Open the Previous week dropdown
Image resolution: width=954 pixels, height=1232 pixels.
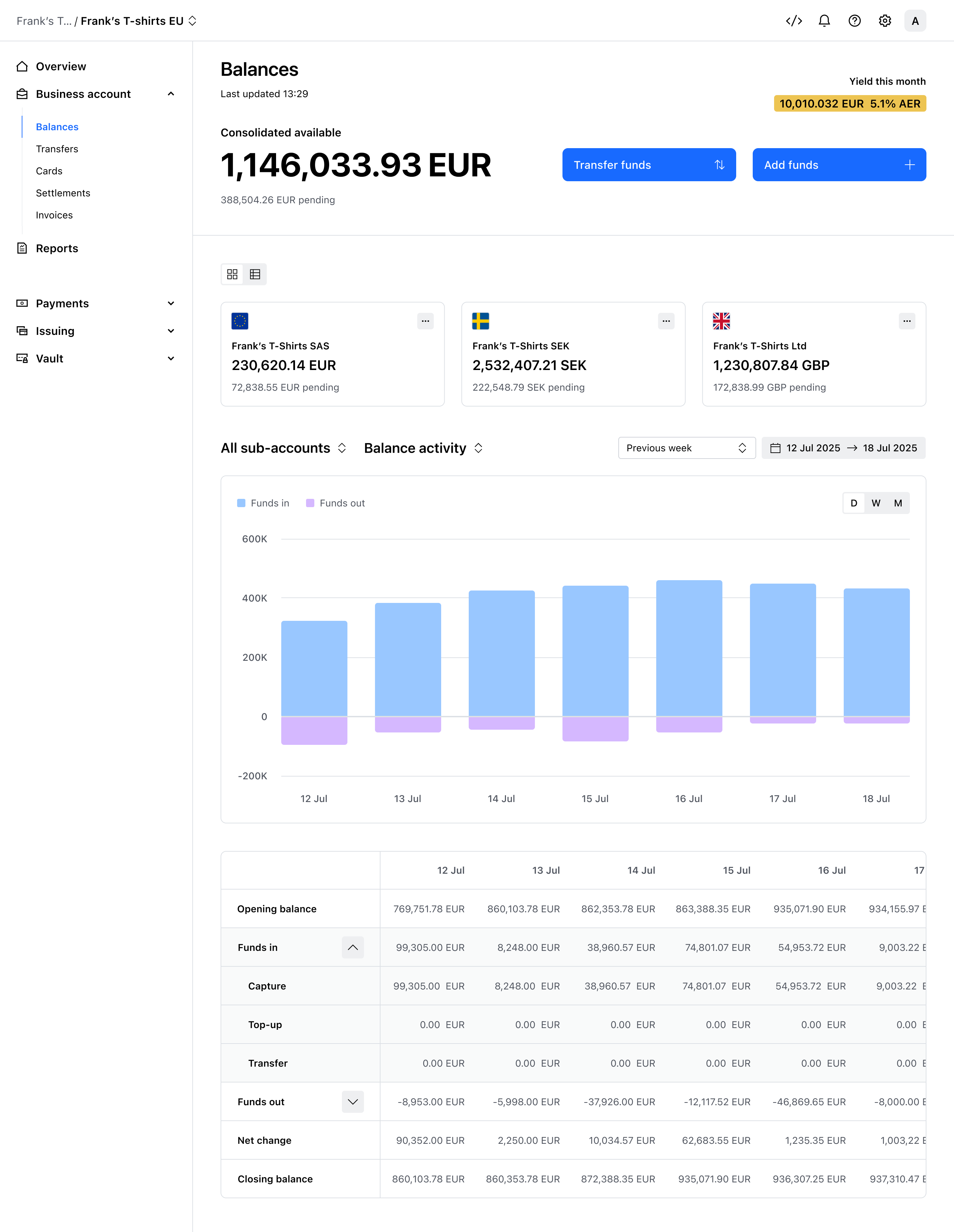pos(687,448)
